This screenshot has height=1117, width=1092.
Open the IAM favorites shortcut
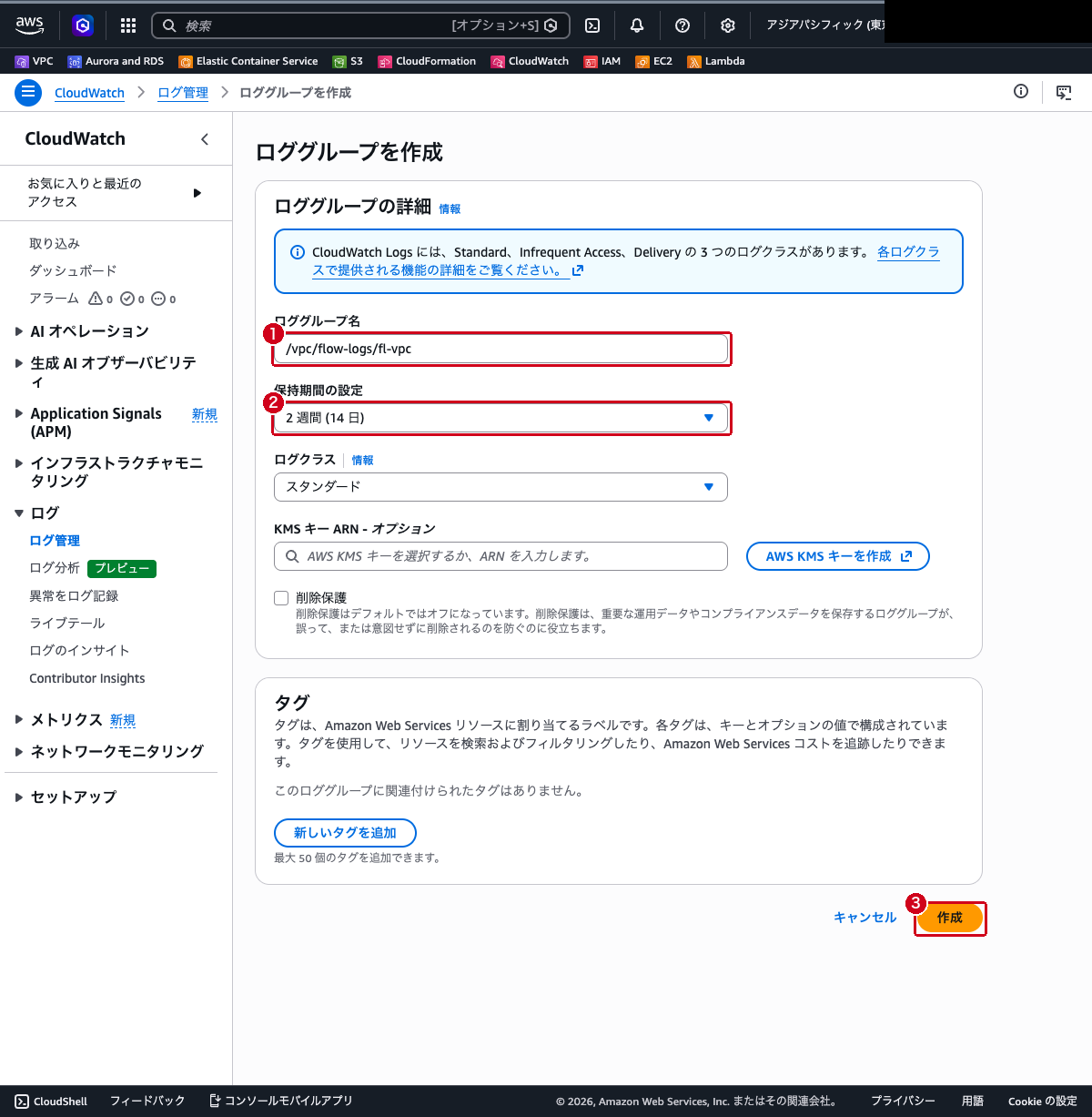click(602, 61)
